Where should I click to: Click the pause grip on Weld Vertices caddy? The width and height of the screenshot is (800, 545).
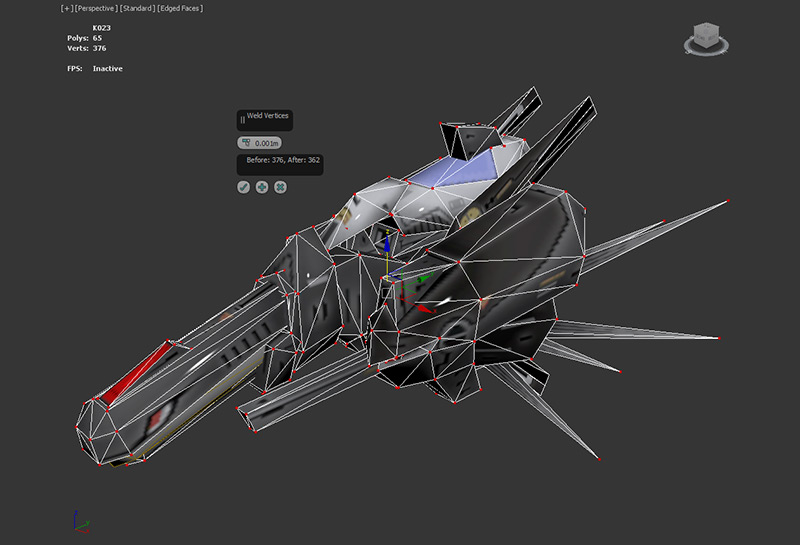[x=242, y=120]
